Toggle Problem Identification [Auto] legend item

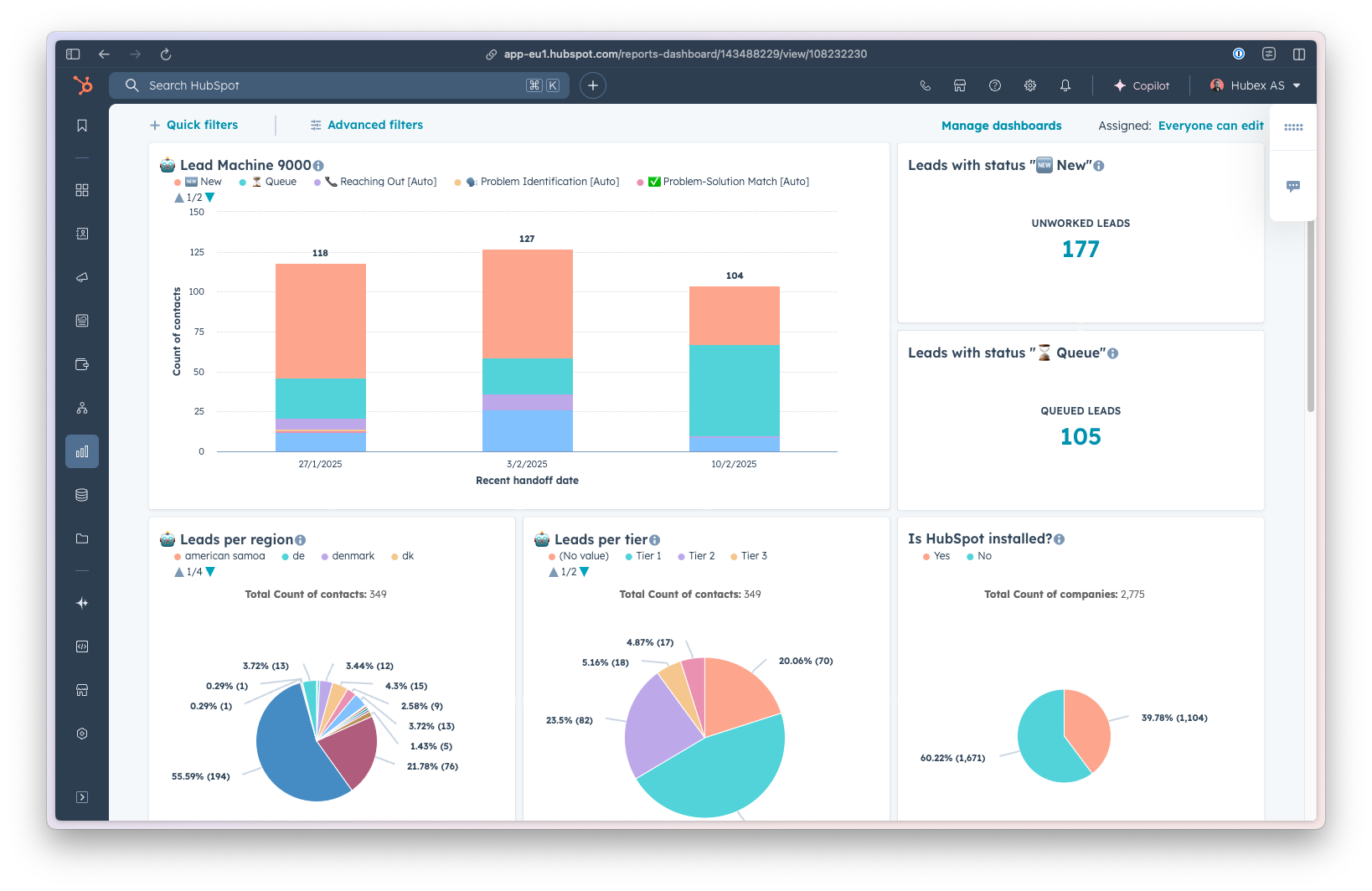tap(537, 182)
